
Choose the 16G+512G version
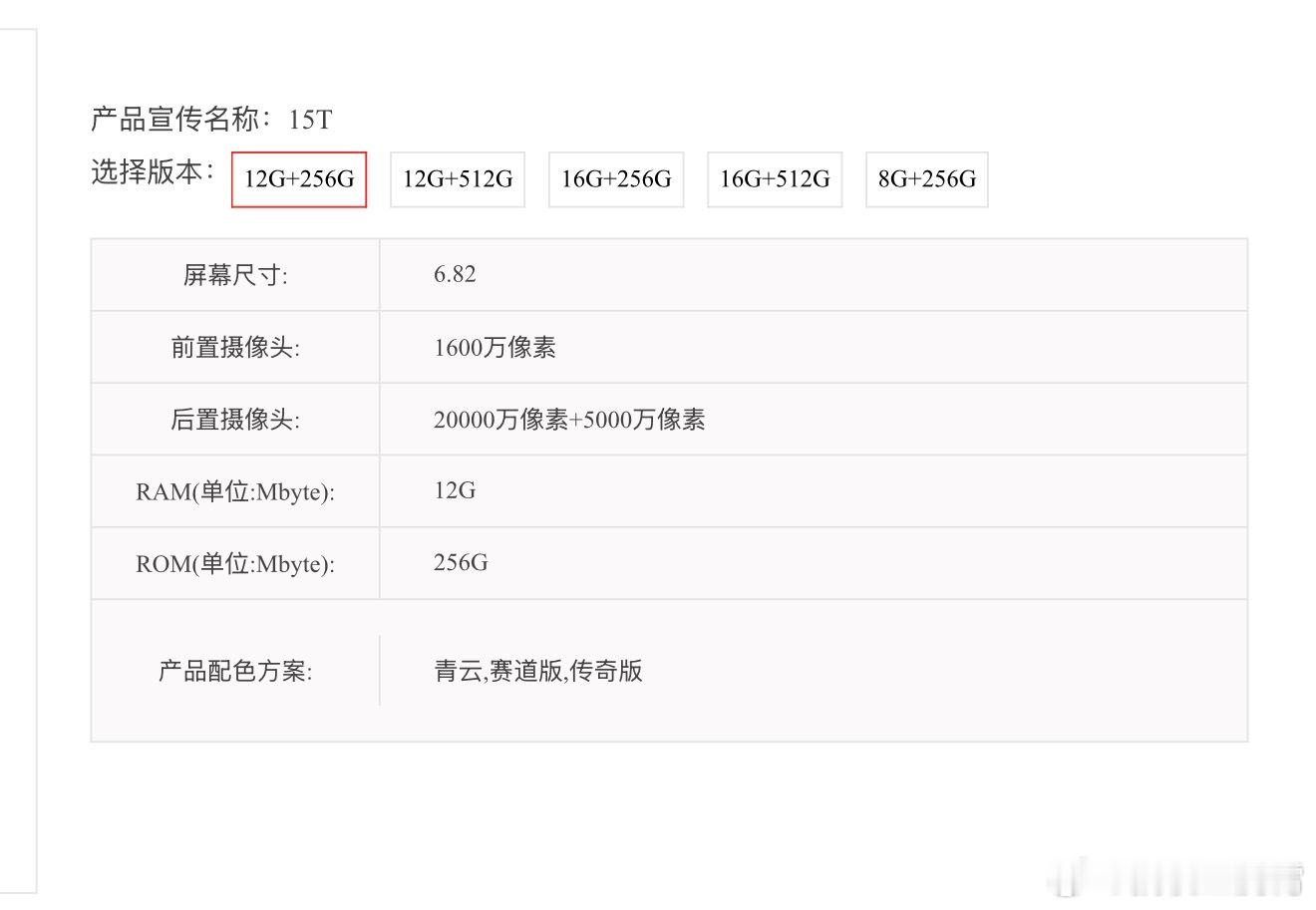tap(775, 179)
